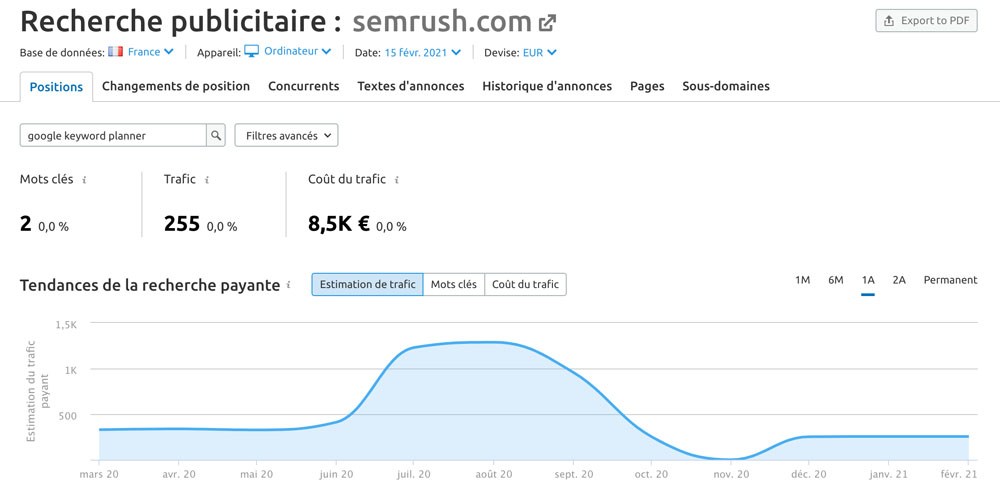Export report to PDF

[x=926, y=21]
